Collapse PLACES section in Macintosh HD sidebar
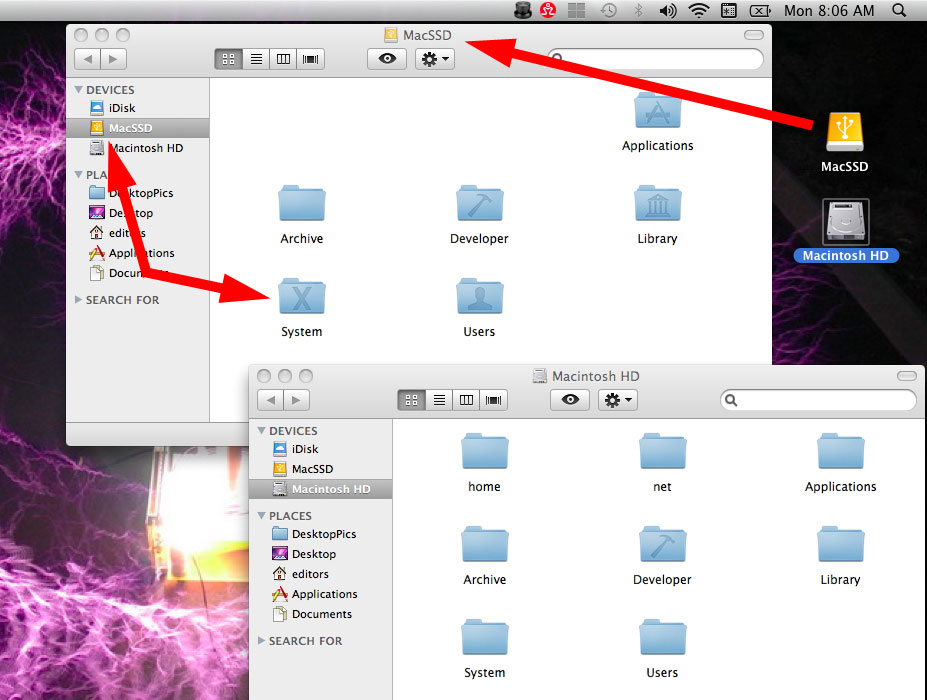927x700 pixels. (x=261, y=516)
